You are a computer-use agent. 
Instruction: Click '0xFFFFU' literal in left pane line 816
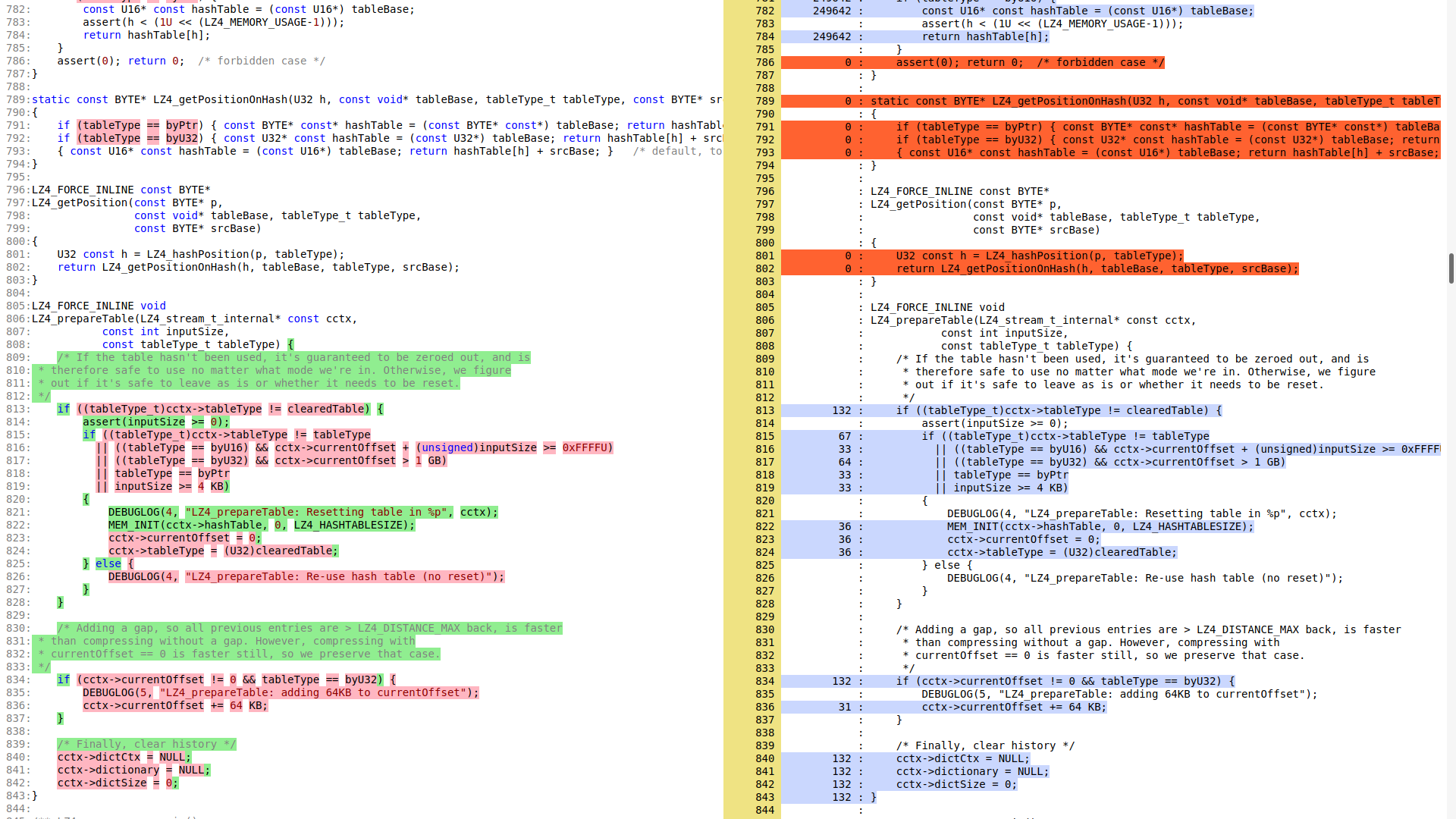coord(584,447)
